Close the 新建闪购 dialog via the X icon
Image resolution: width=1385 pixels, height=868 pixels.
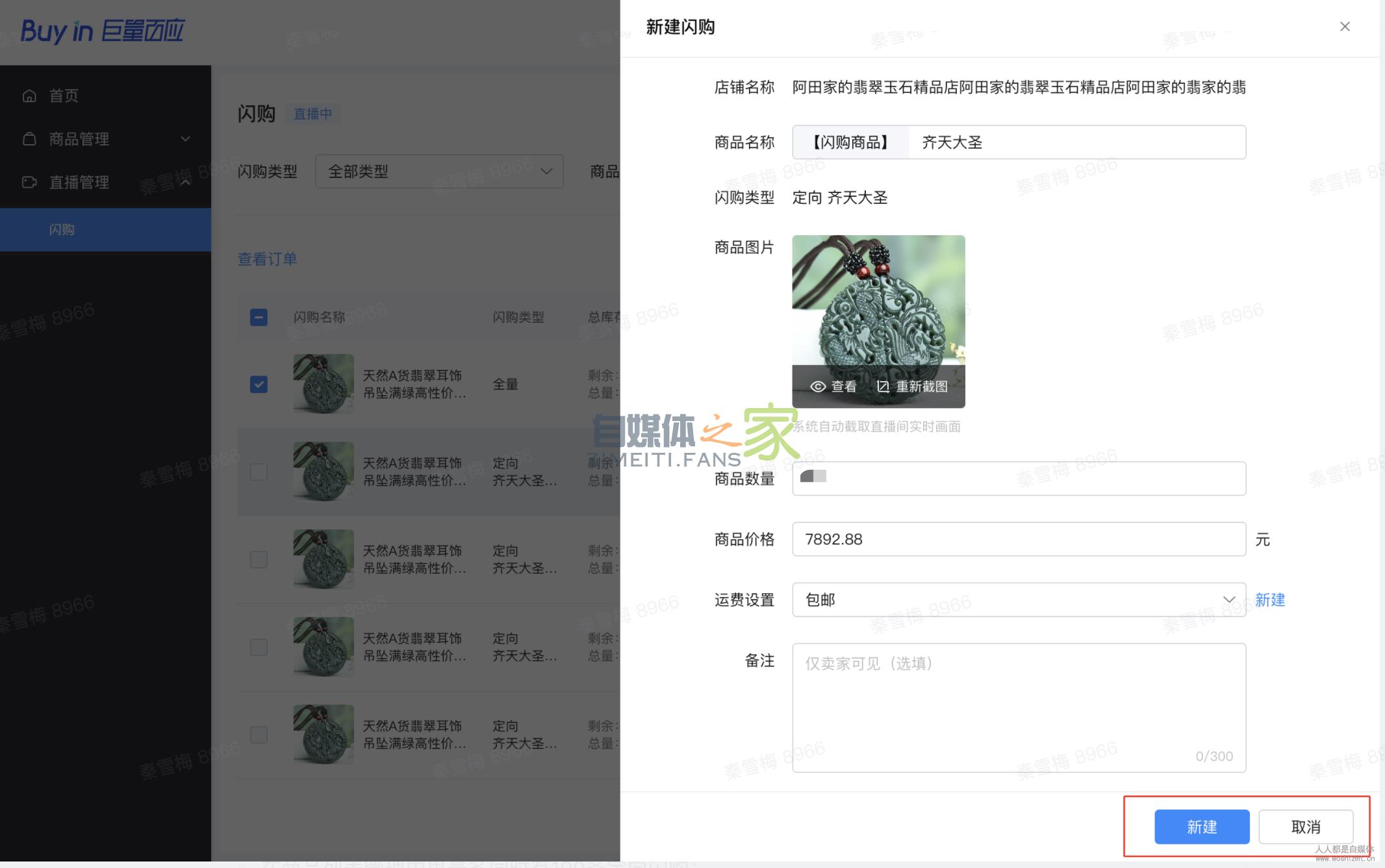(x=1344, y=27)
